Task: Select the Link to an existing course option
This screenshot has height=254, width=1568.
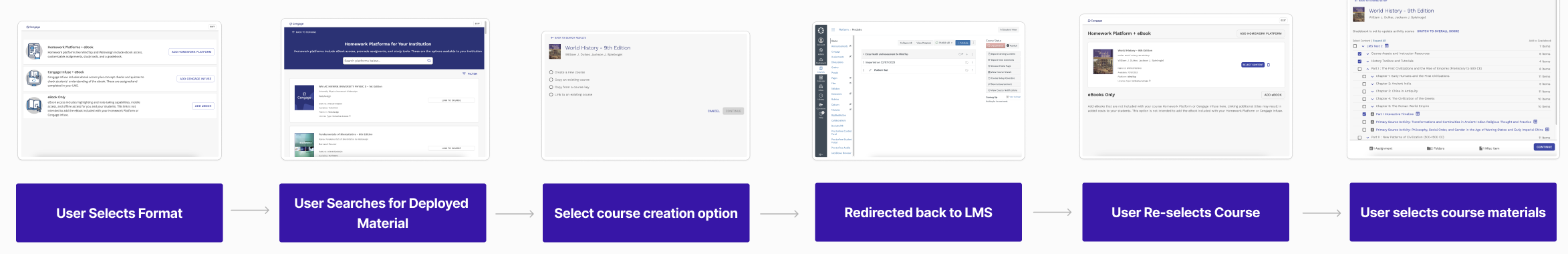Action: [x=551, y=94]
